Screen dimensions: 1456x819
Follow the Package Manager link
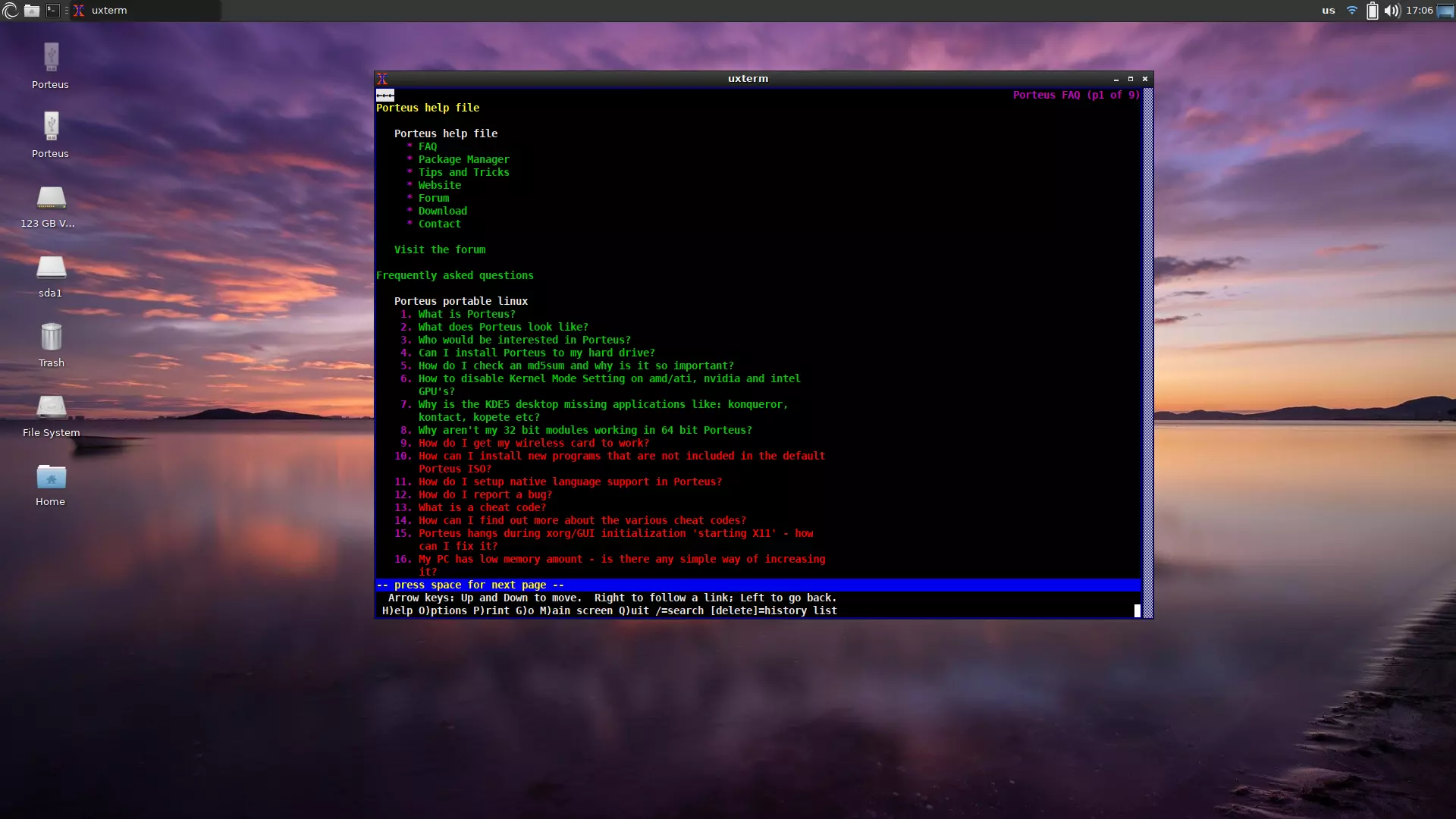coord(464,159)
